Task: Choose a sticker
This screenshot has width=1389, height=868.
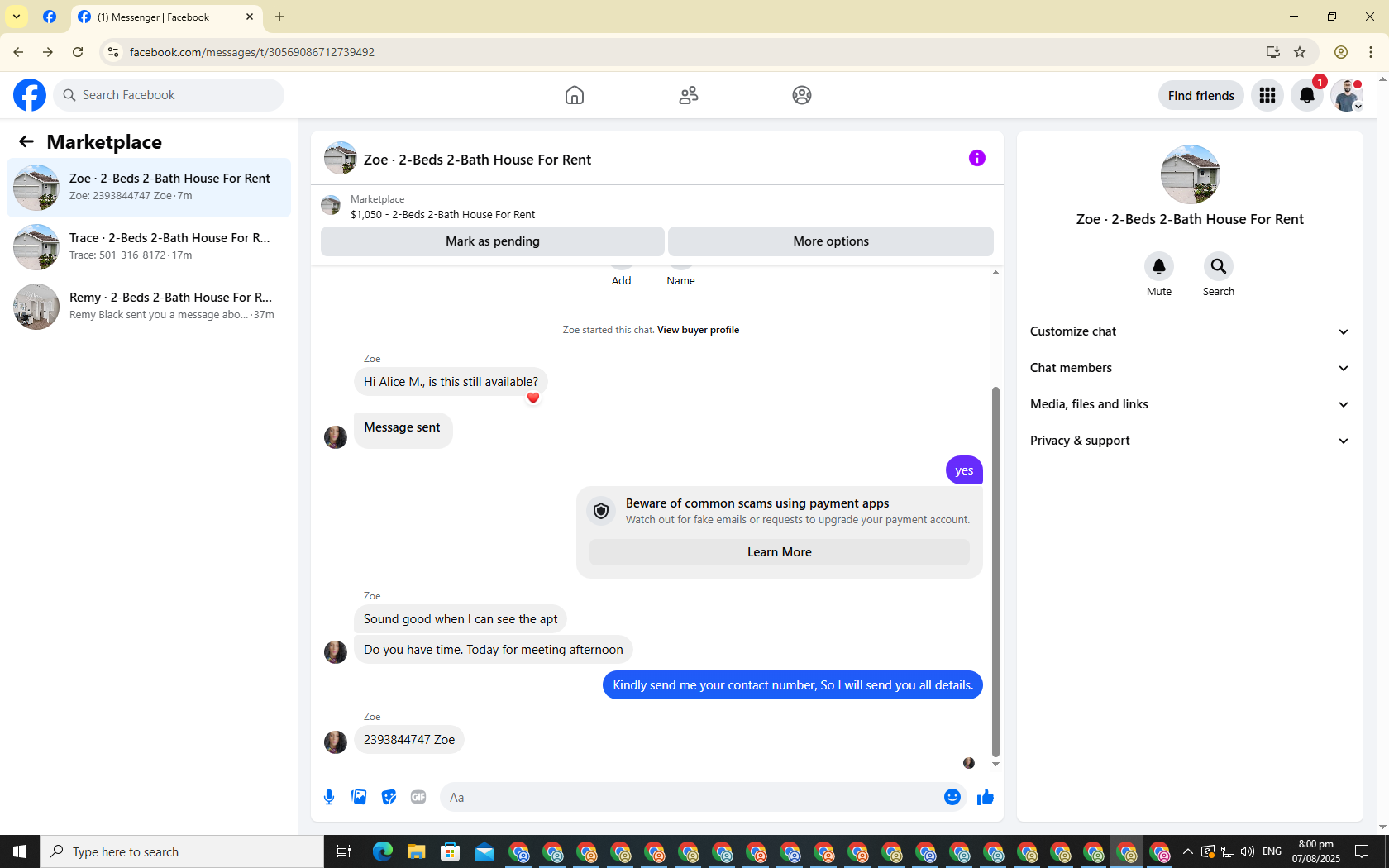Action: 389,797
